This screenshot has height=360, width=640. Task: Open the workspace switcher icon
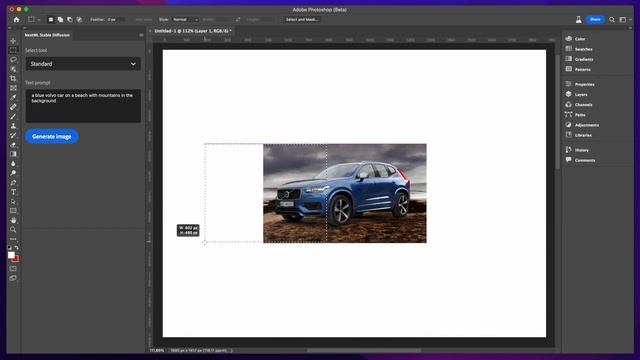pos(624,19)
